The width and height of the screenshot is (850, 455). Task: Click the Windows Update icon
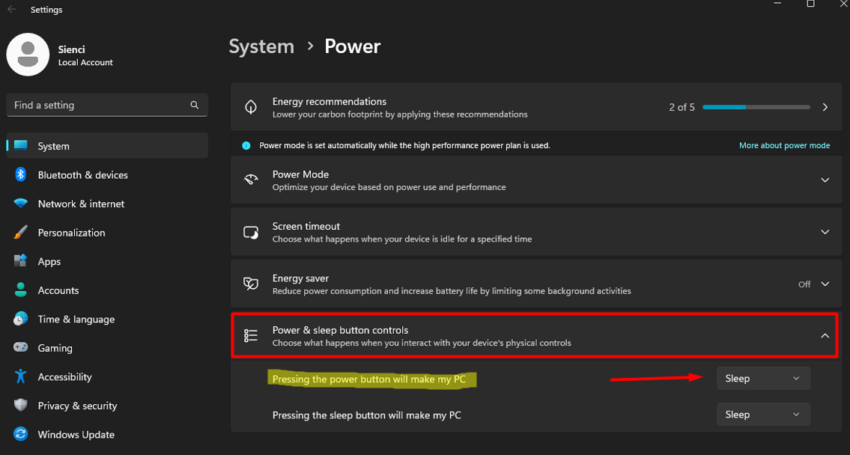coord(20,435)
